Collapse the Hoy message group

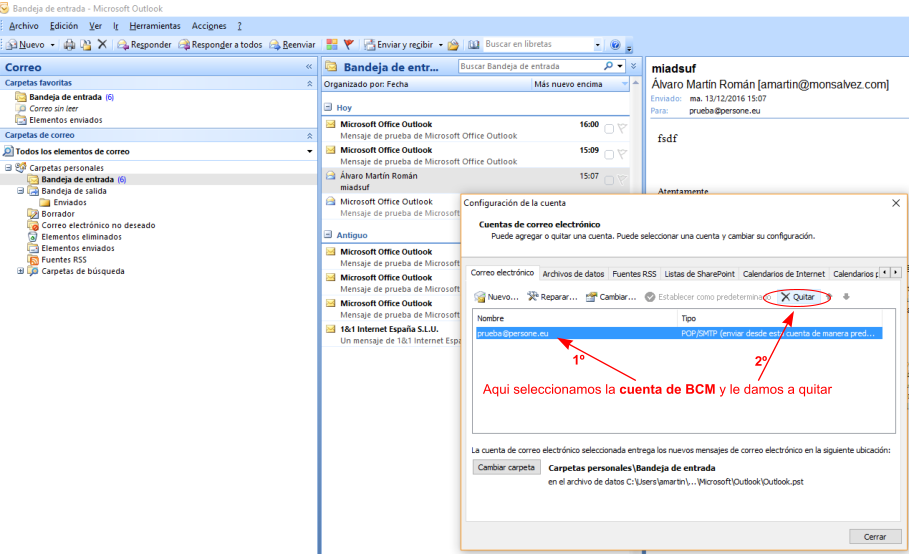point(328,107)
